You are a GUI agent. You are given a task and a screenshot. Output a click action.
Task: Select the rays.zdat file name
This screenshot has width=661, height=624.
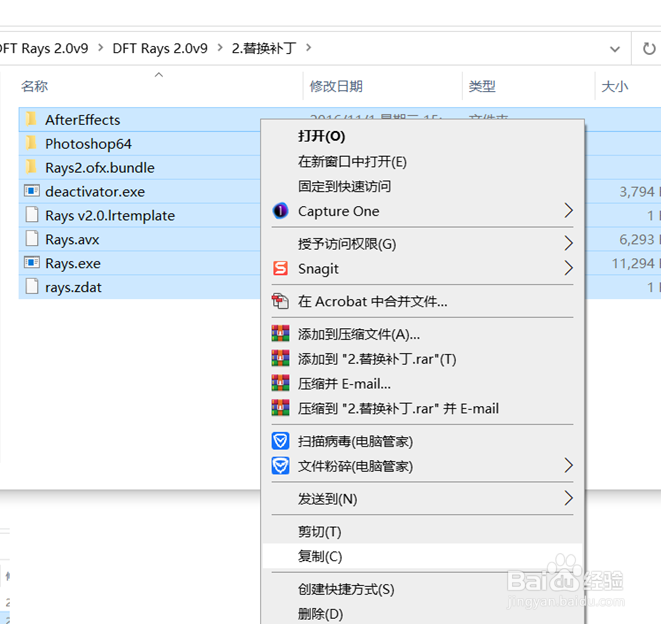pyautogui.click(x=73, y=288)
